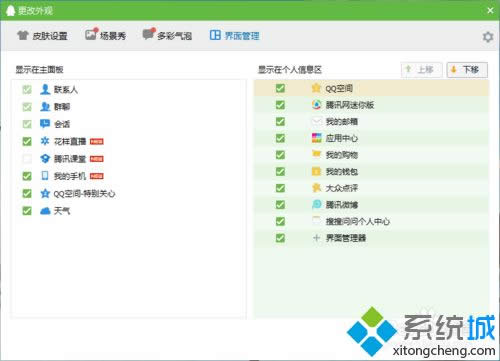The width and height of the screenshot is (500, 361).
Task: Click the 多彩气泡 bubble icon
Action: click(149, 34)
